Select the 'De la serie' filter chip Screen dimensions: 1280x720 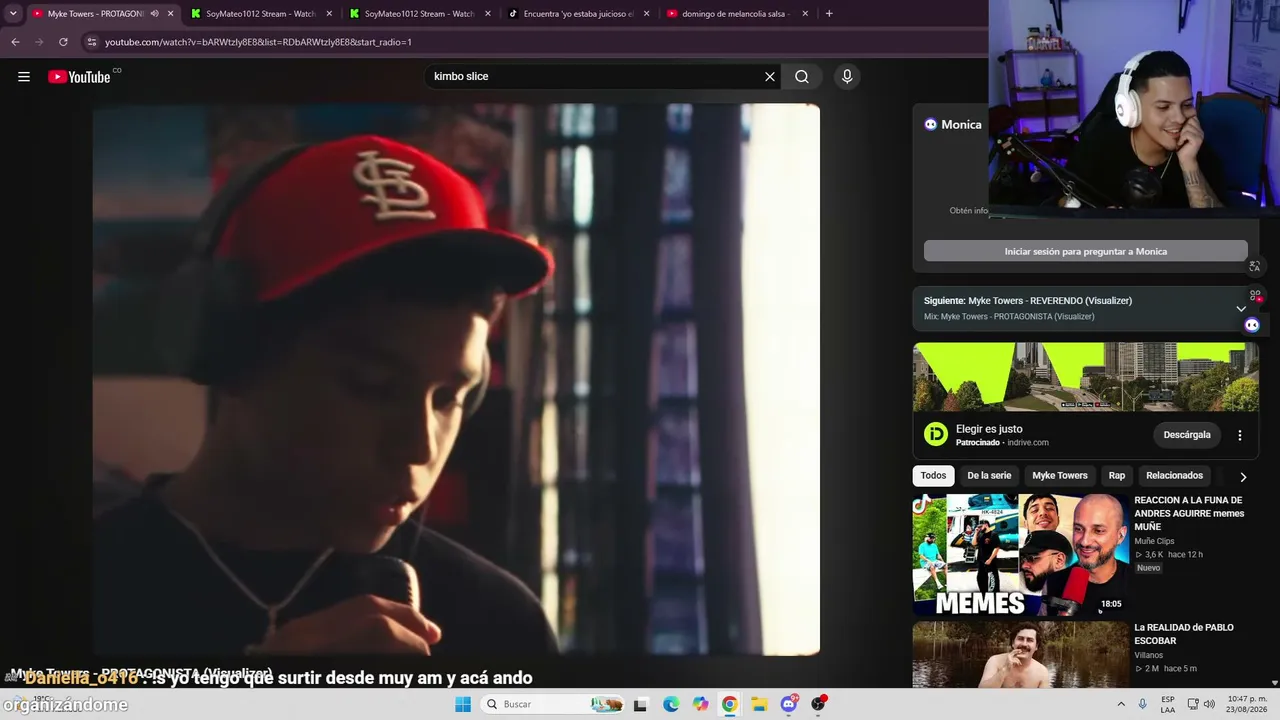click(x=989, y=476)
